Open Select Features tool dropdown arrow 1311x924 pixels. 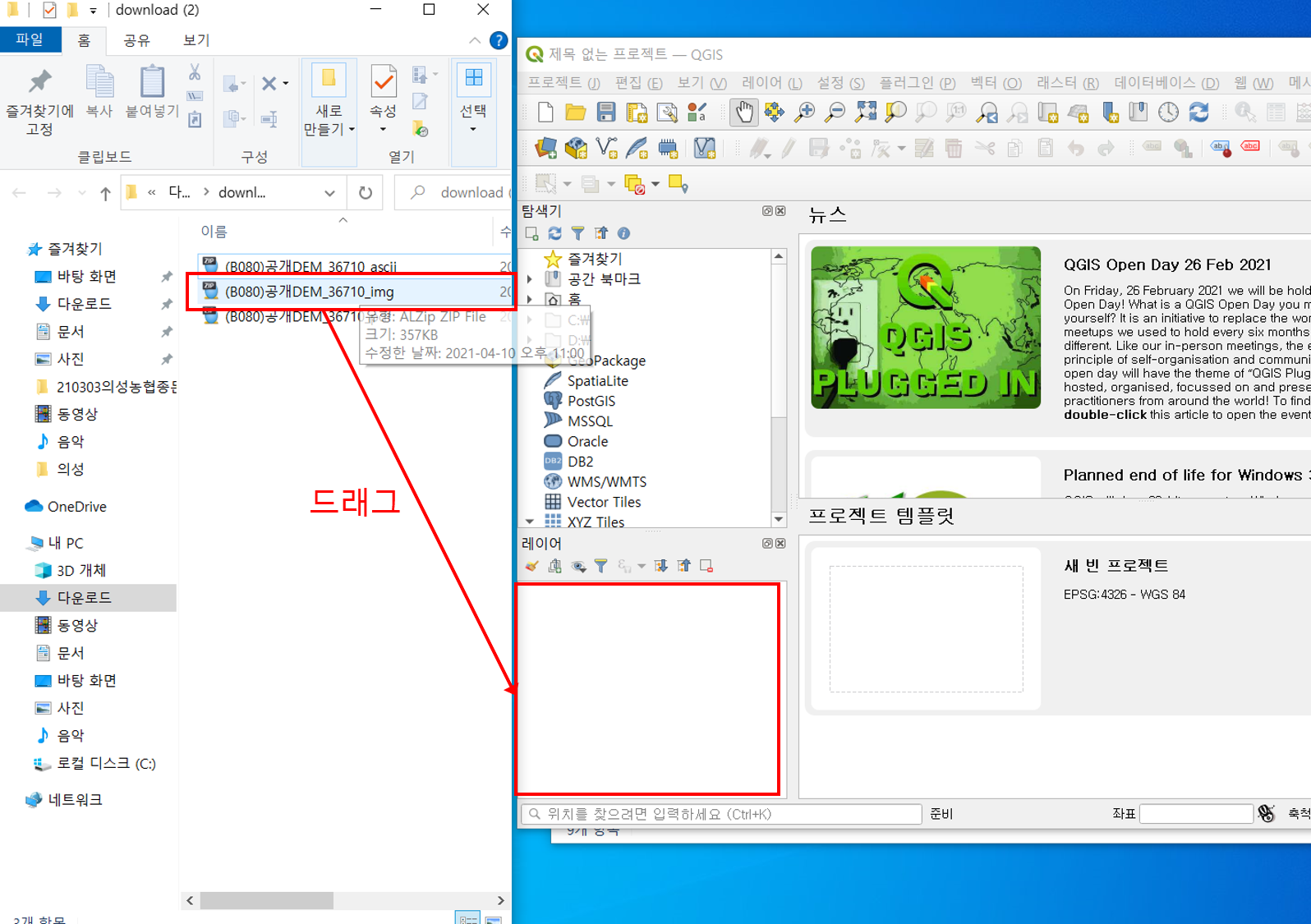point(567,184)
